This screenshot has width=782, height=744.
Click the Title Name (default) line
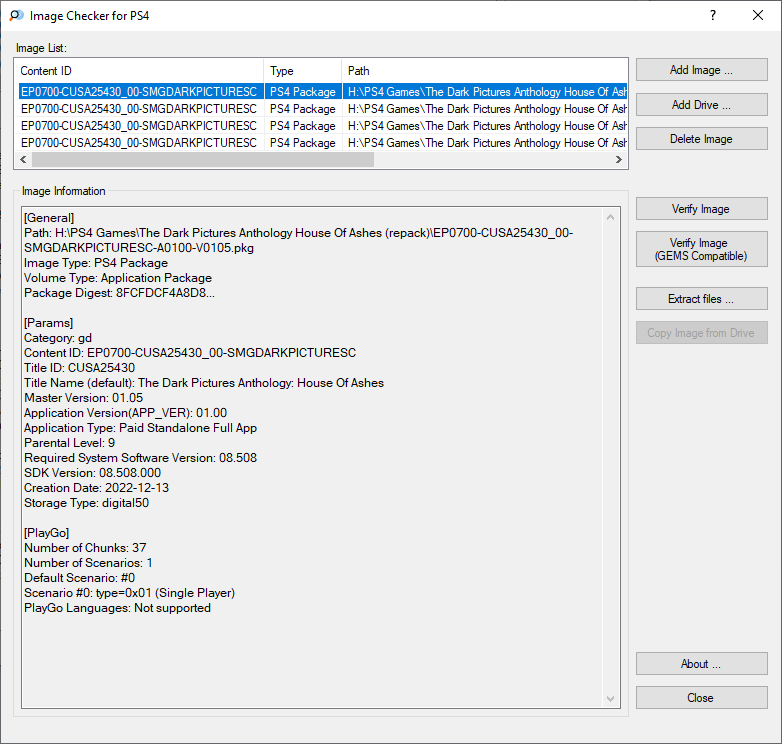coord(204,383)
